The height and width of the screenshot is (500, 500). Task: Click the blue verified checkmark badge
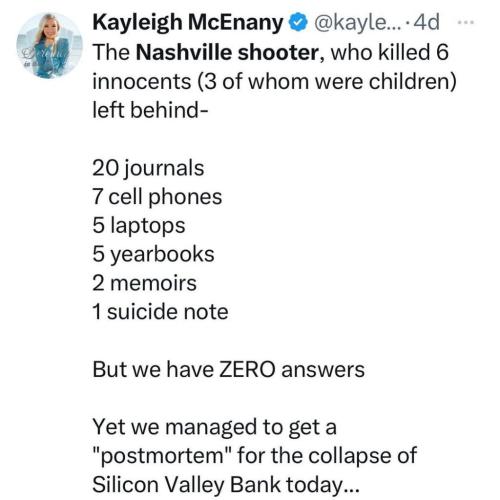click(x=299, y=23)
